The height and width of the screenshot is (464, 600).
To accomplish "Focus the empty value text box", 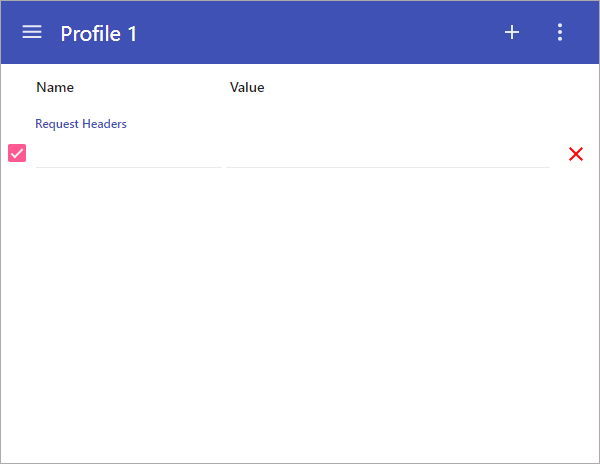I will tap(388, 154).
